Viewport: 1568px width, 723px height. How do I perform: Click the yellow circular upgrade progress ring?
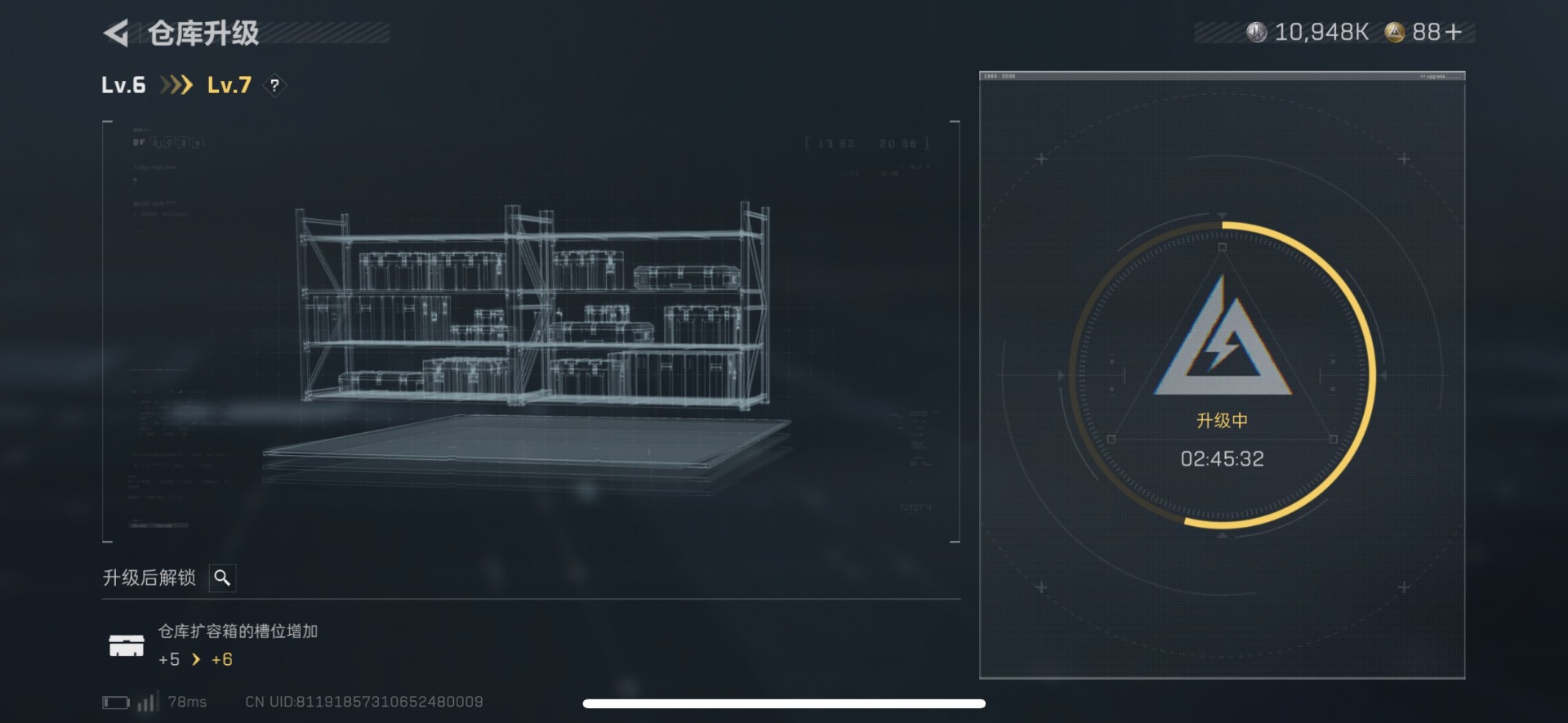coord(1223,375)
